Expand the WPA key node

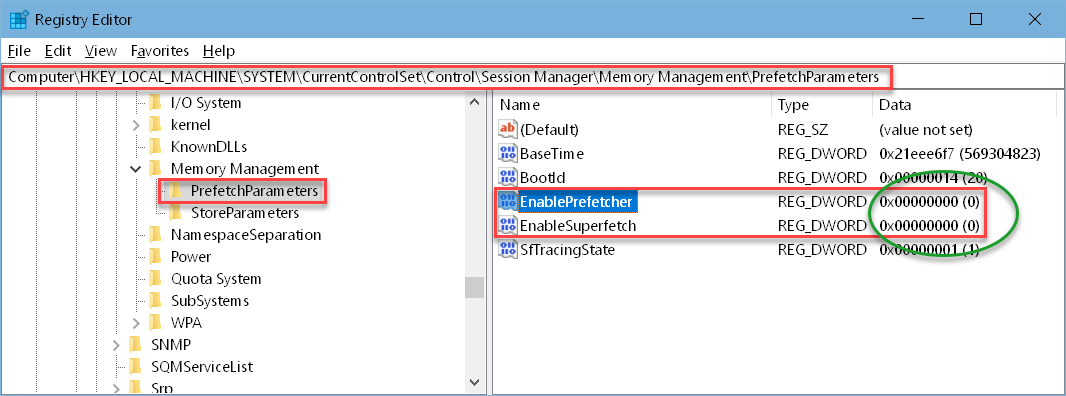pyautogui.click(x=135, y=322)
